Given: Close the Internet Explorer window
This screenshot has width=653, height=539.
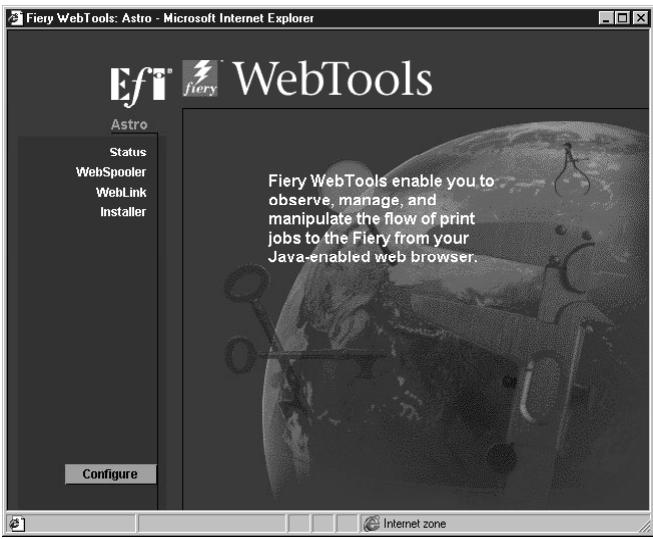Looking at the screenshot, I should click(x=640, y=18).
